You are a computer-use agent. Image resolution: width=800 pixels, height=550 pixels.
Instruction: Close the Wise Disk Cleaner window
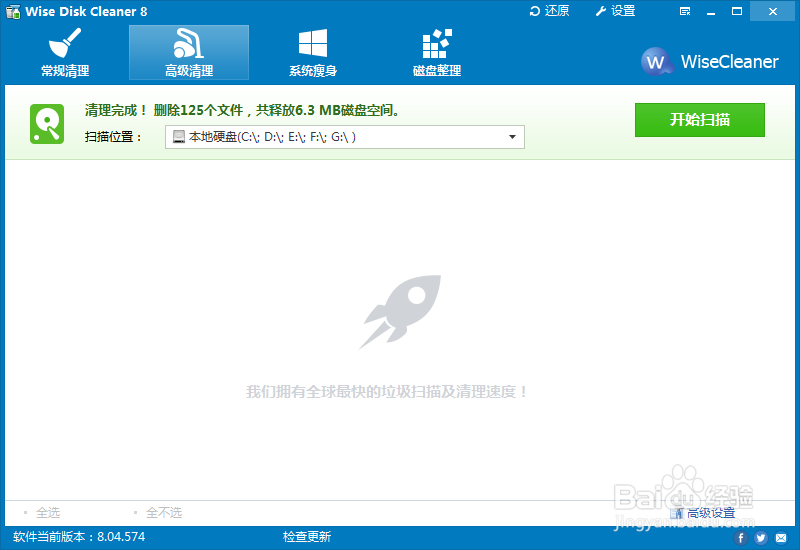772,11
